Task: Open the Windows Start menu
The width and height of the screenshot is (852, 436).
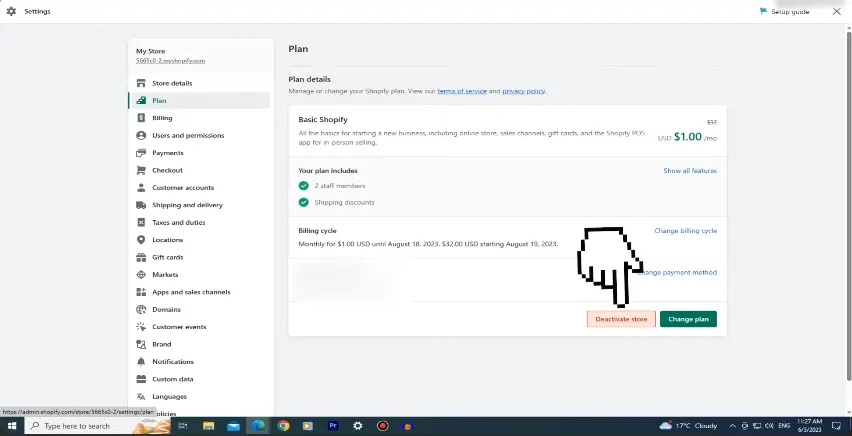Action: tap(12, 426)
